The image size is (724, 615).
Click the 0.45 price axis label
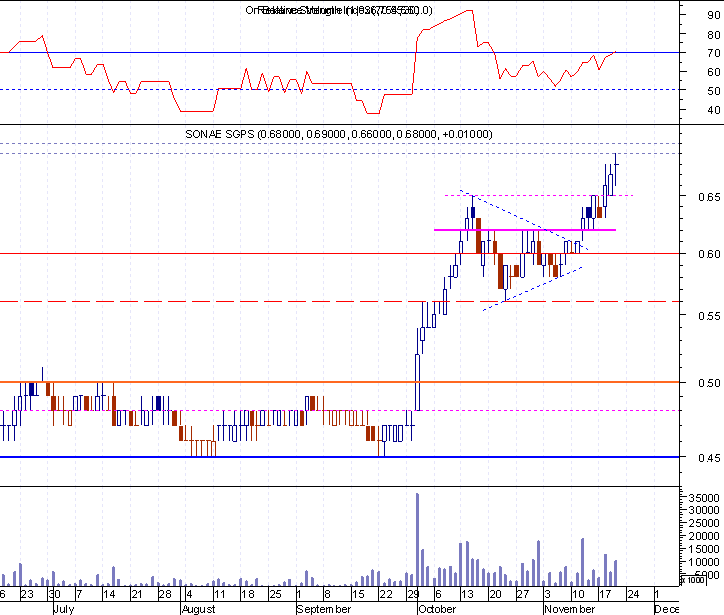(709, 458)
